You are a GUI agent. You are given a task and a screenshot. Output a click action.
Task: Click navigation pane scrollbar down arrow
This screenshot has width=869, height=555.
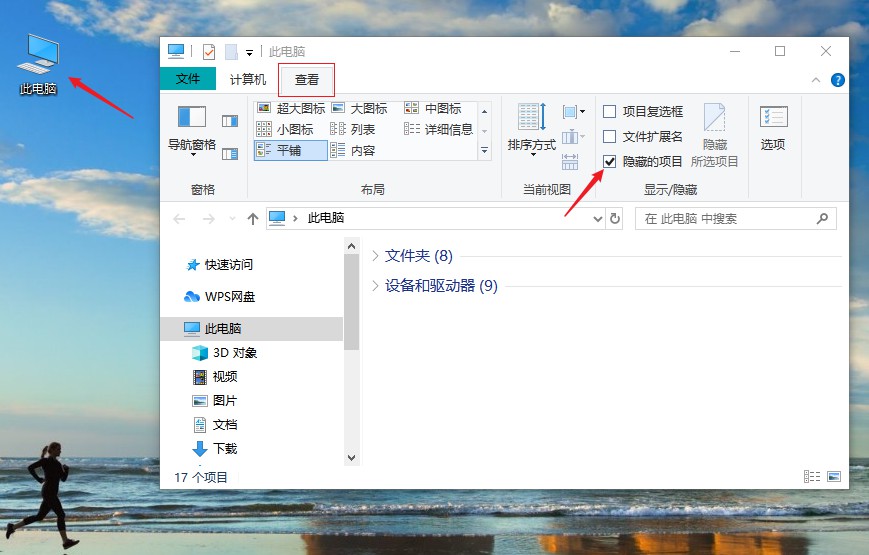click(x=351, y=458)
